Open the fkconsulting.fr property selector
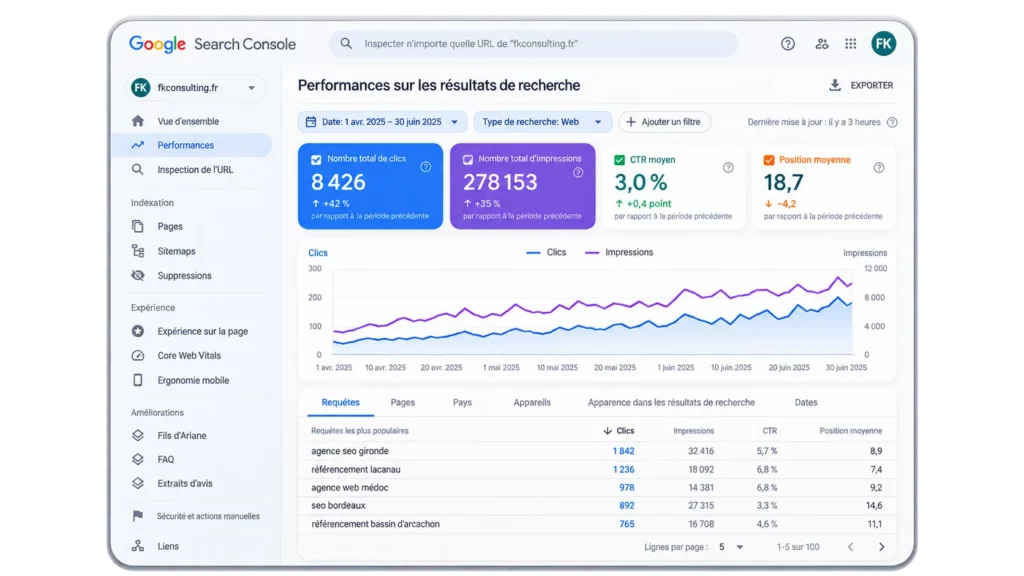The height and width of the screenshot is (576, 1024). point(195,88)
